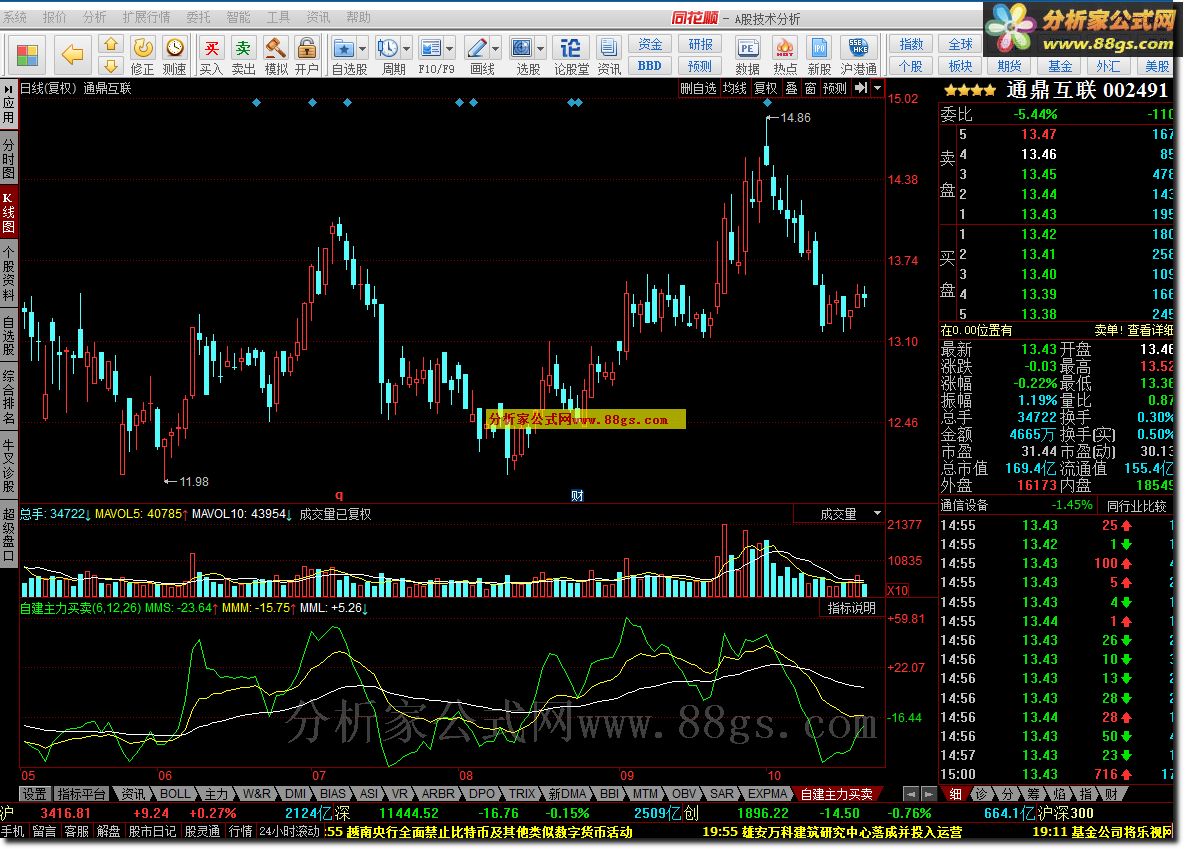Switch to 筹 chip distribution tab
Image resolution: width=1185 pixels, height=849 pixels.
[1033, 794]
